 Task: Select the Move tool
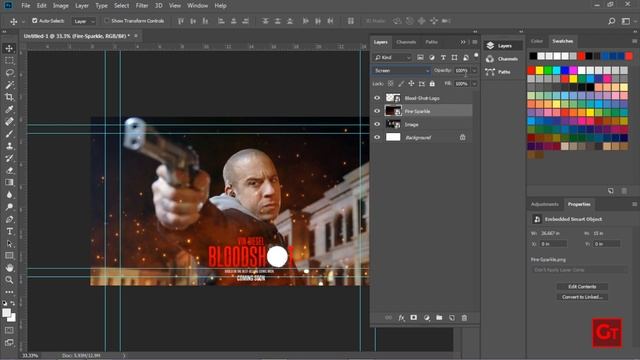tap(9, 48)
